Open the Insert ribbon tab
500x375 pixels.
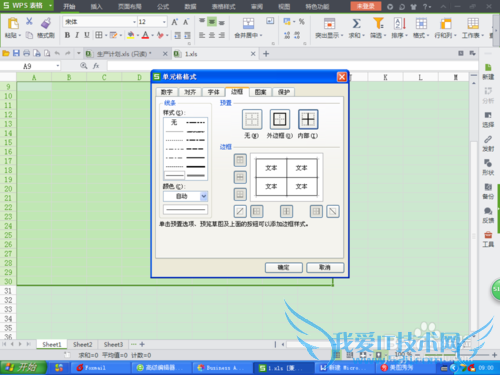tap(96, 6)
